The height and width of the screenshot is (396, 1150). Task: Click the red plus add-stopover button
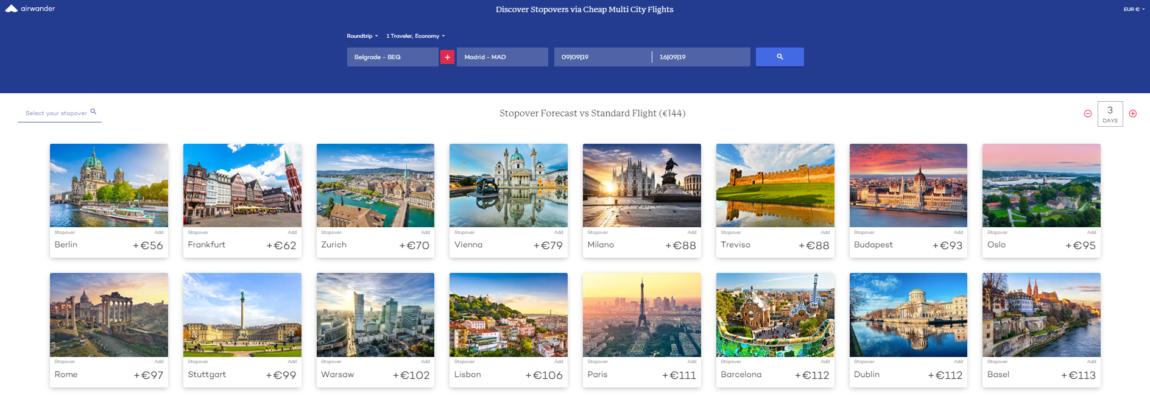447,57
